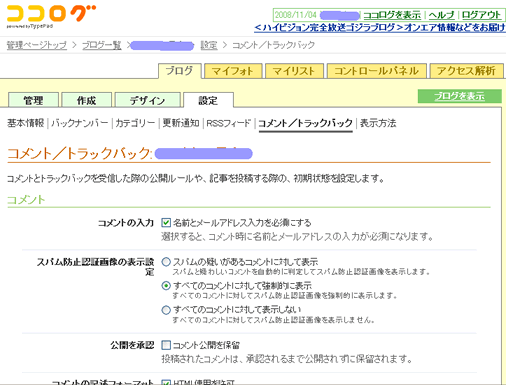Click the スパム防止認証画像の表示設定 label
The width and height of the screenshot is (506, 385).
(95, 267)
